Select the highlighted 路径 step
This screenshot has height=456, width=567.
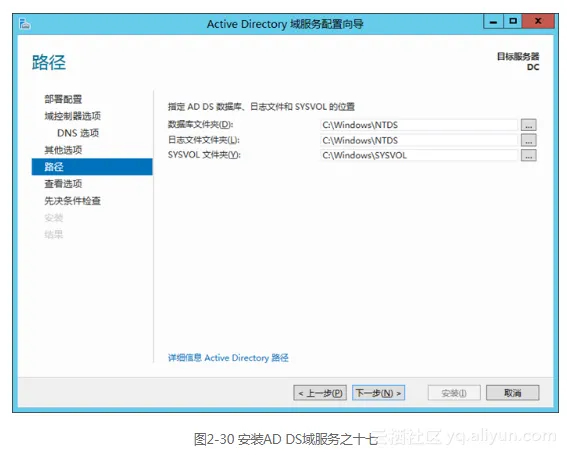point(92,167)
